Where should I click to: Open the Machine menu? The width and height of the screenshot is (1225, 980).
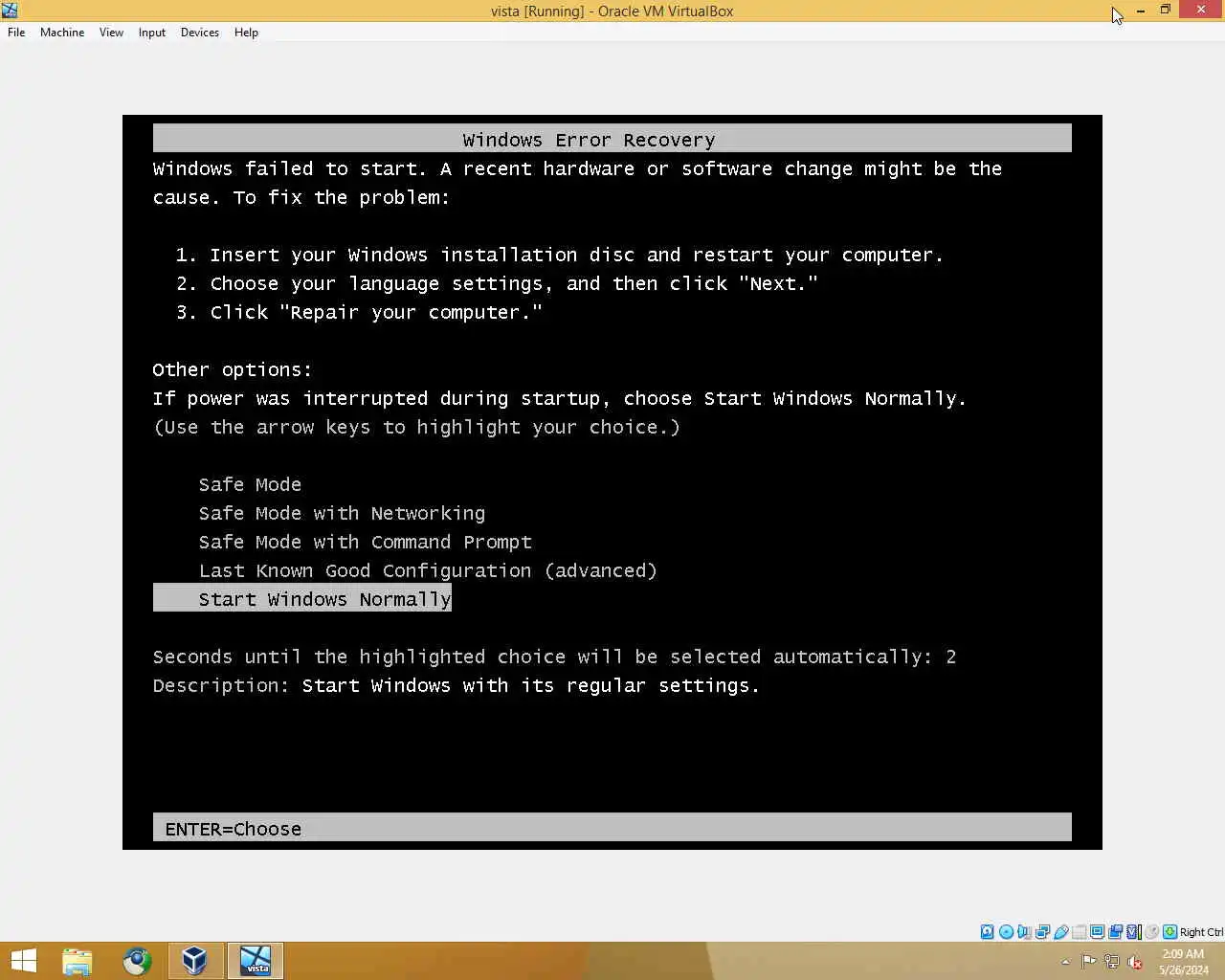pyautogui.click(x=62, y=33)
